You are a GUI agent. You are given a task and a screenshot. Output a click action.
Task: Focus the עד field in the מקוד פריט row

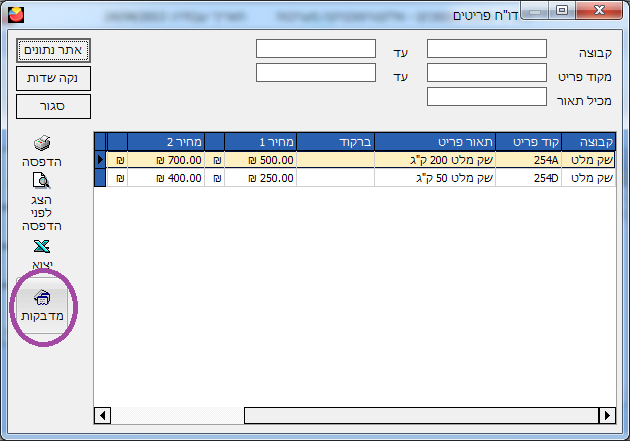click(x=315, y=73)
